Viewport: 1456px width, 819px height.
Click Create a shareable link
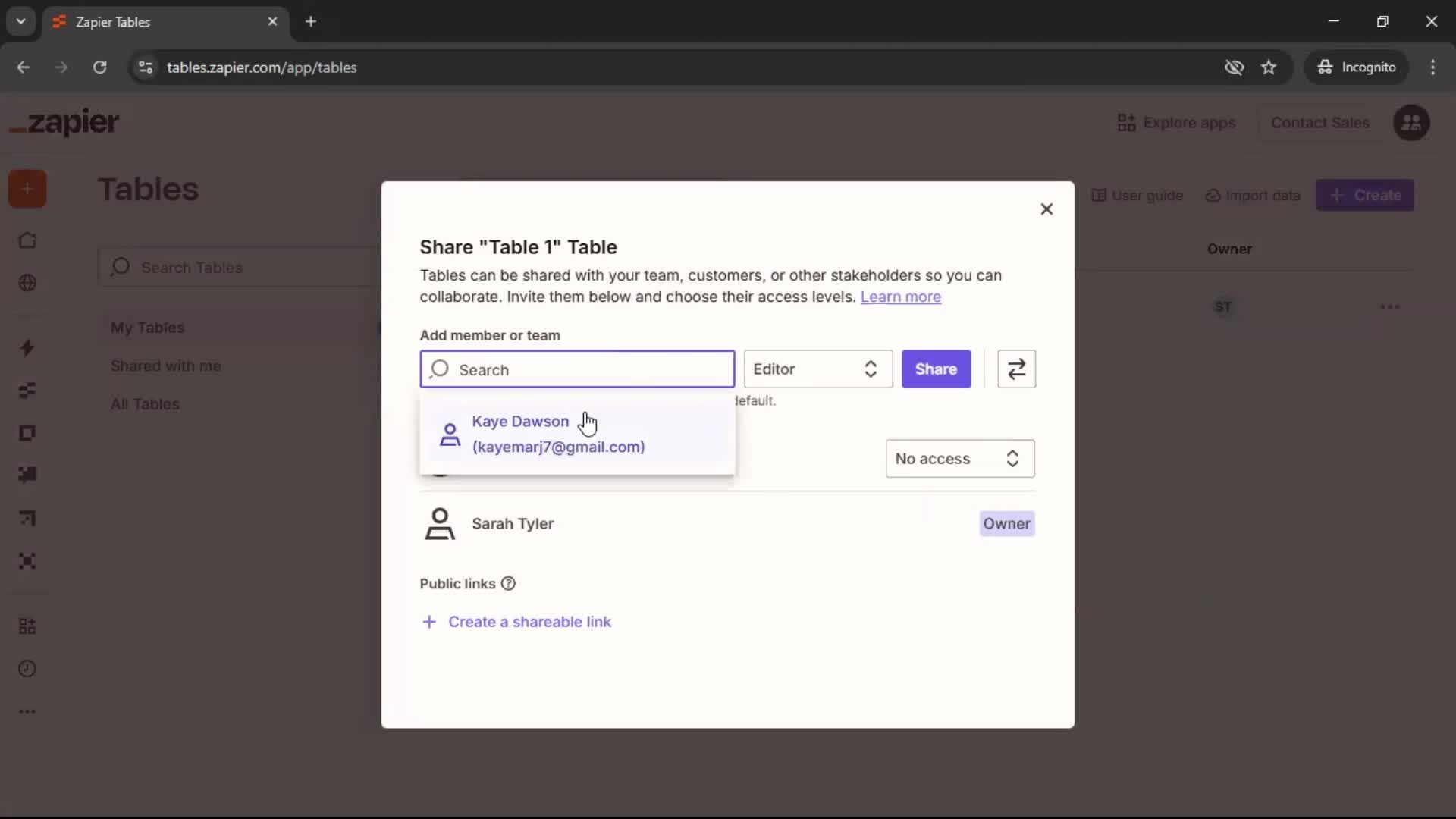click(516, 622)
